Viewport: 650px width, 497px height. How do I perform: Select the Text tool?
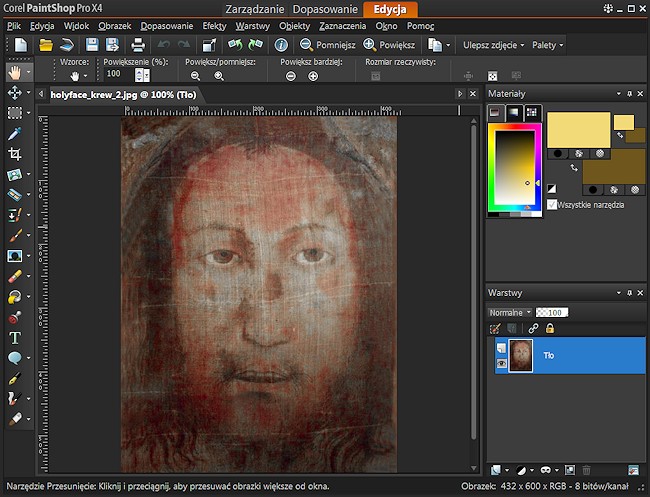(x=15, y=338)
